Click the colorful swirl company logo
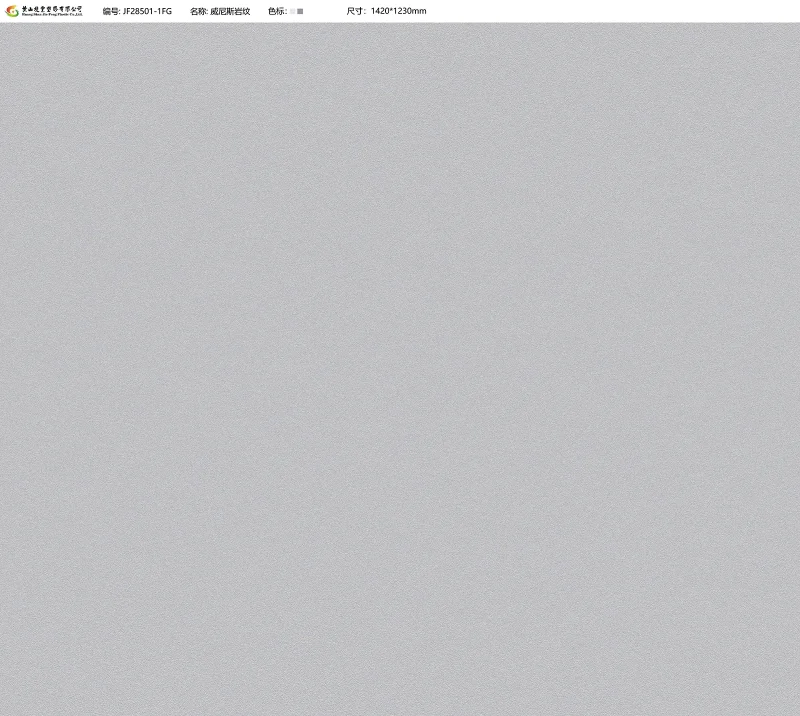The image size is (800, 716). coord(12,11)
